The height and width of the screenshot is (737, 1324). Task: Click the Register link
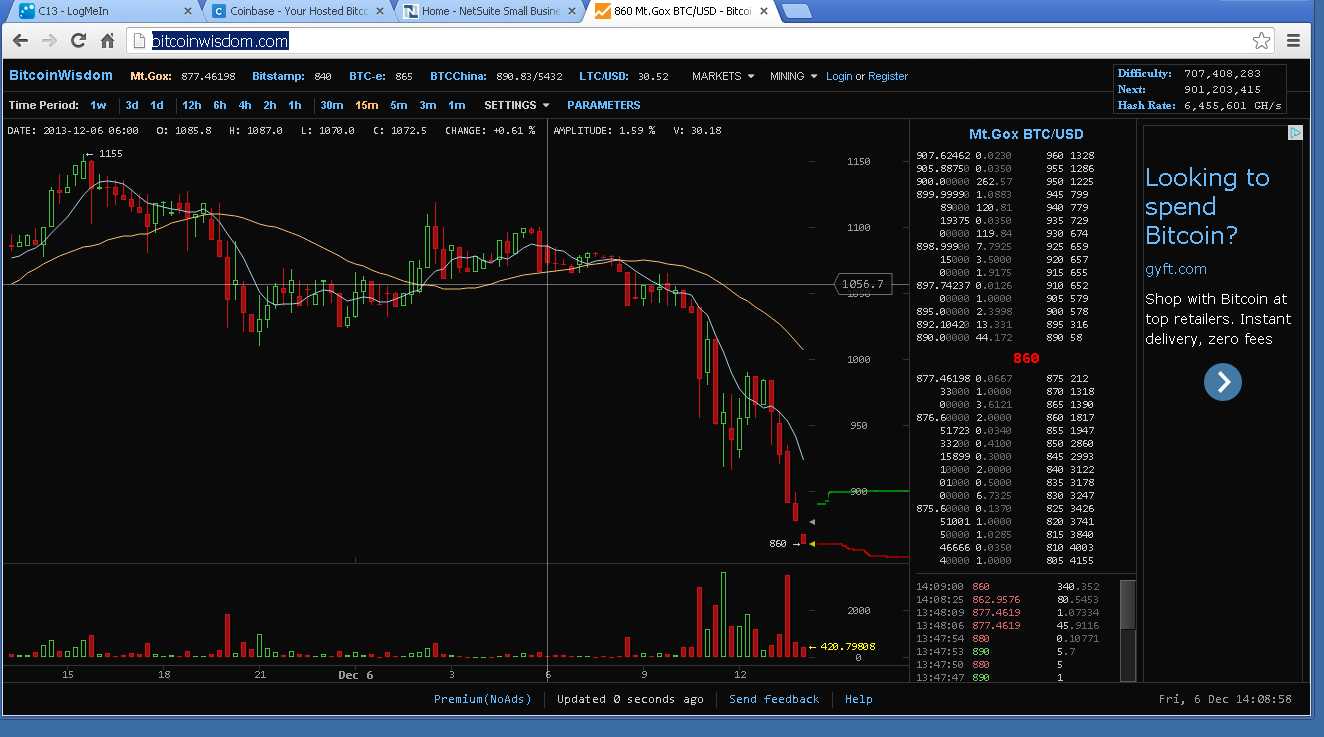[888, 76]
